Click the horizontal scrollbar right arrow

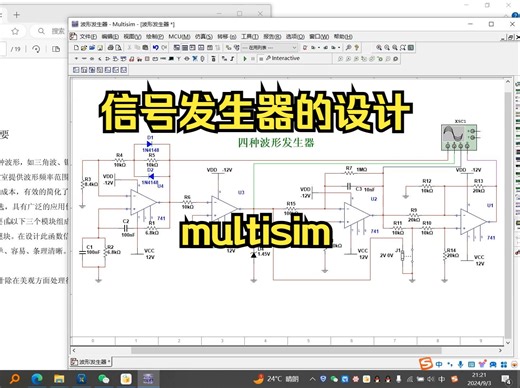pyautogui.click(x=500, y=350)
